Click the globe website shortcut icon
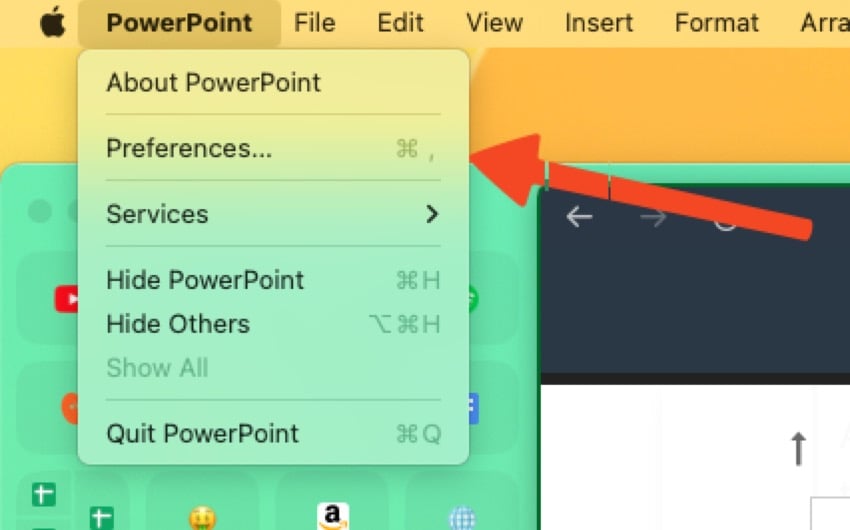Screen dimensions: 850x530 tap(462, 519)
